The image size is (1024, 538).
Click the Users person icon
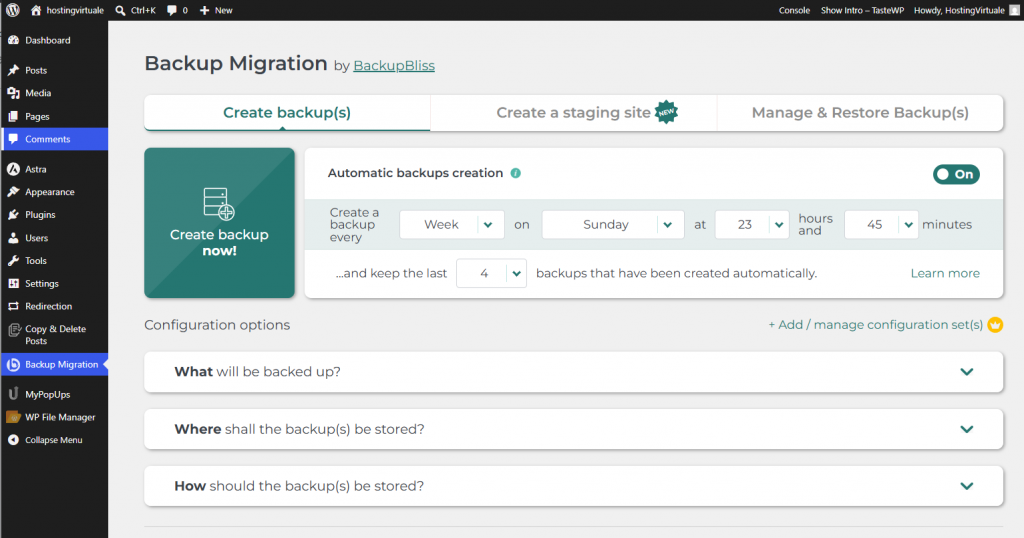pyautogui.click(x=14, y=238)
